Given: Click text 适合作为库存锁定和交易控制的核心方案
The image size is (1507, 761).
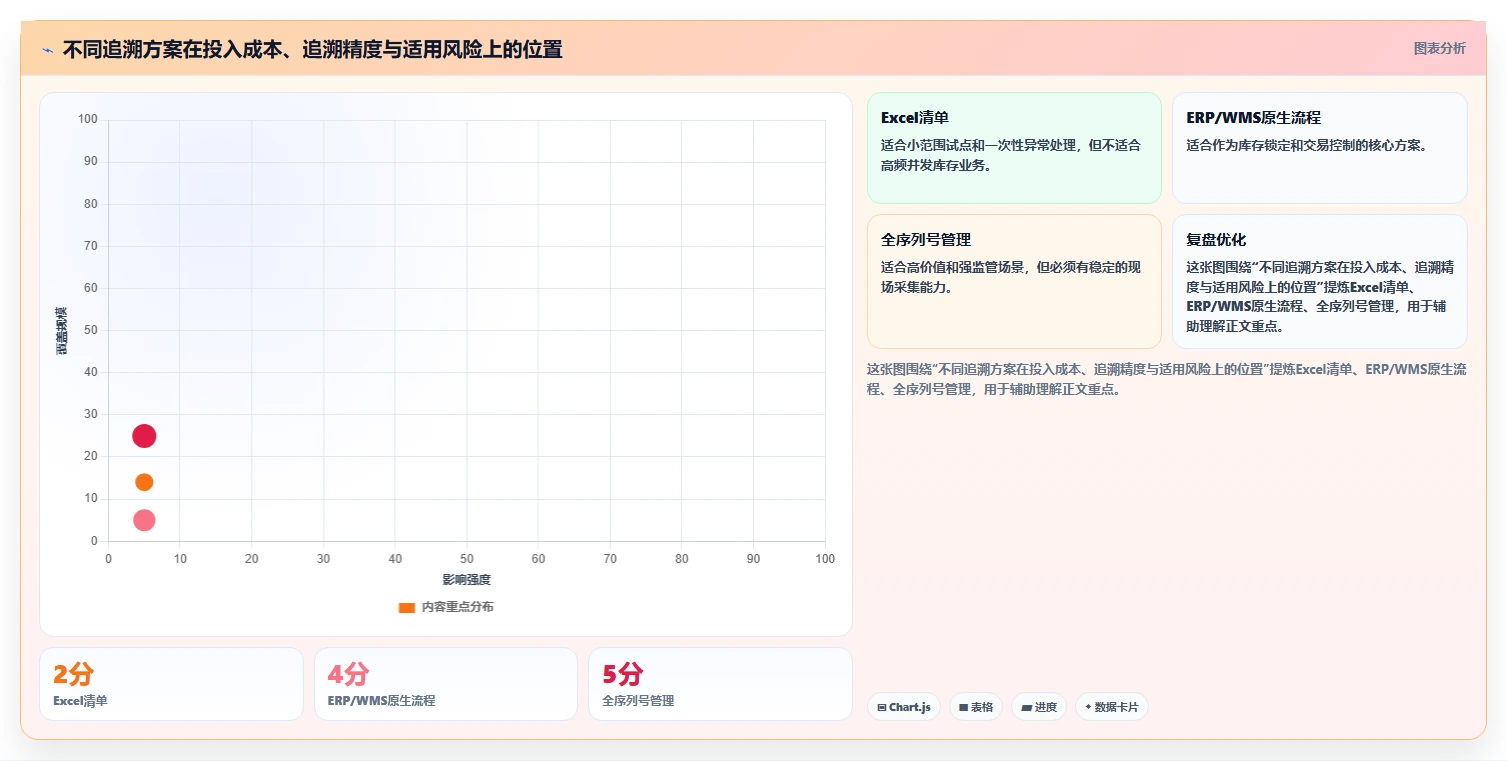Looking at the screenshot, I should 1307,145.
